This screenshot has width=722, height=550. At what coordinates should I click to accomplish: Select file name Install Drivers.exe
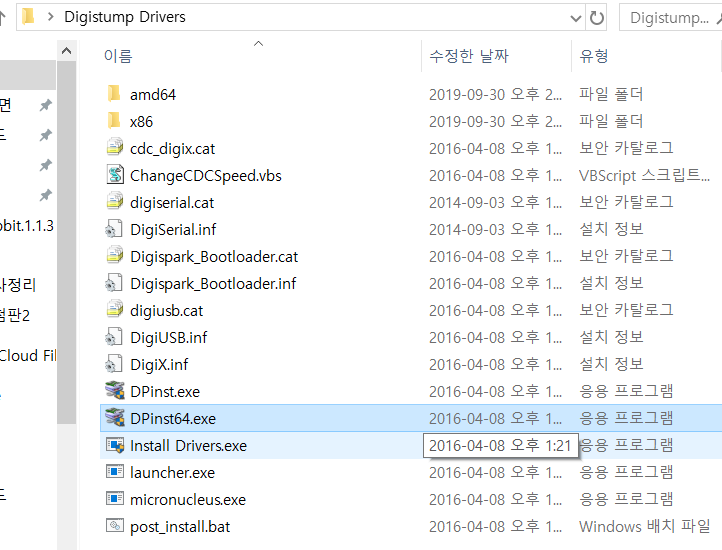pyautogui.click(x=188, y=446)
